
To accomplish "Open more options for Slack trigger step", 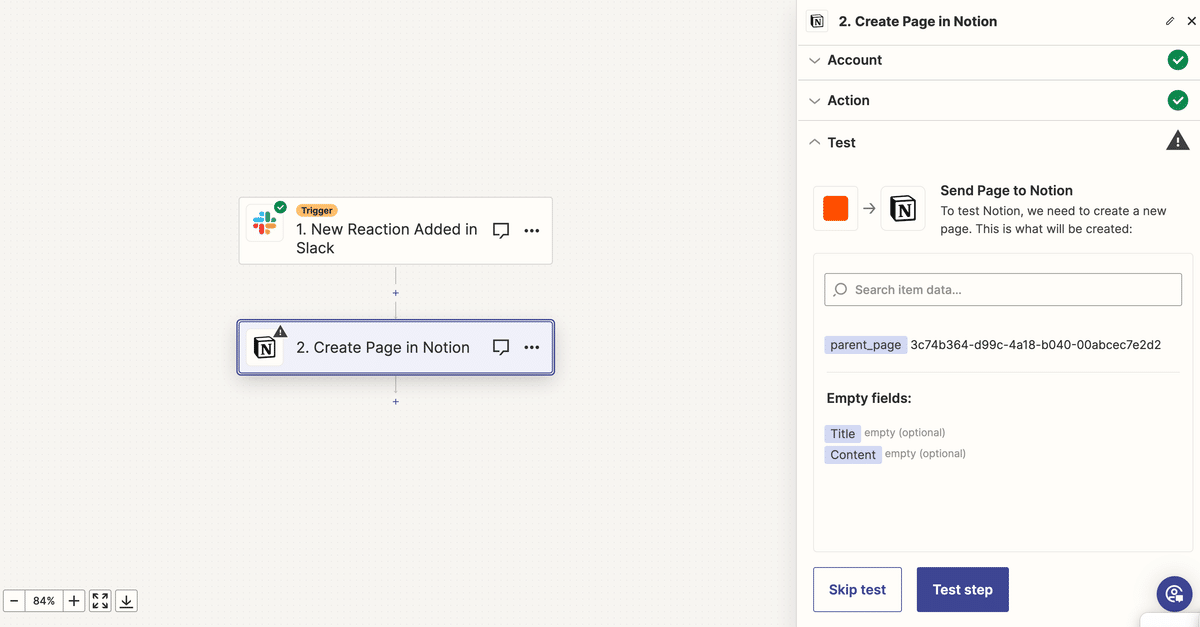I will tap(532, 230).
